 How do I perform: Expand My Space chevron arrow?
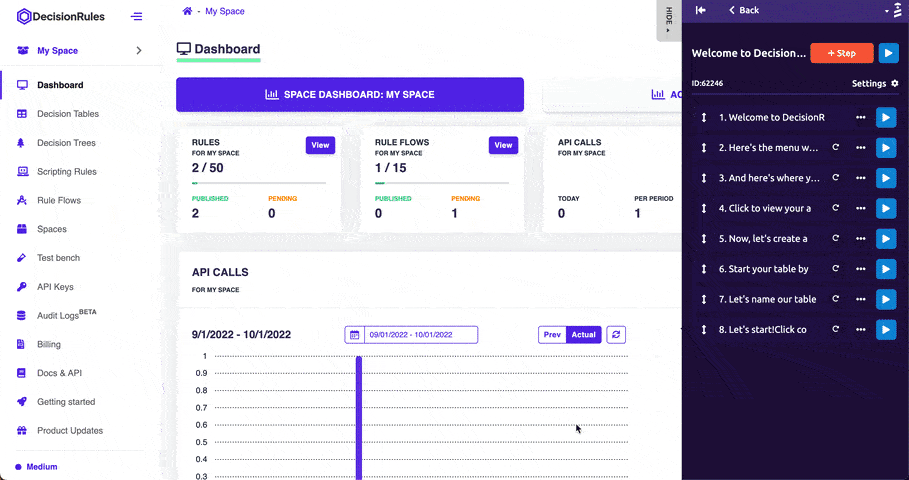coord(139,50)
